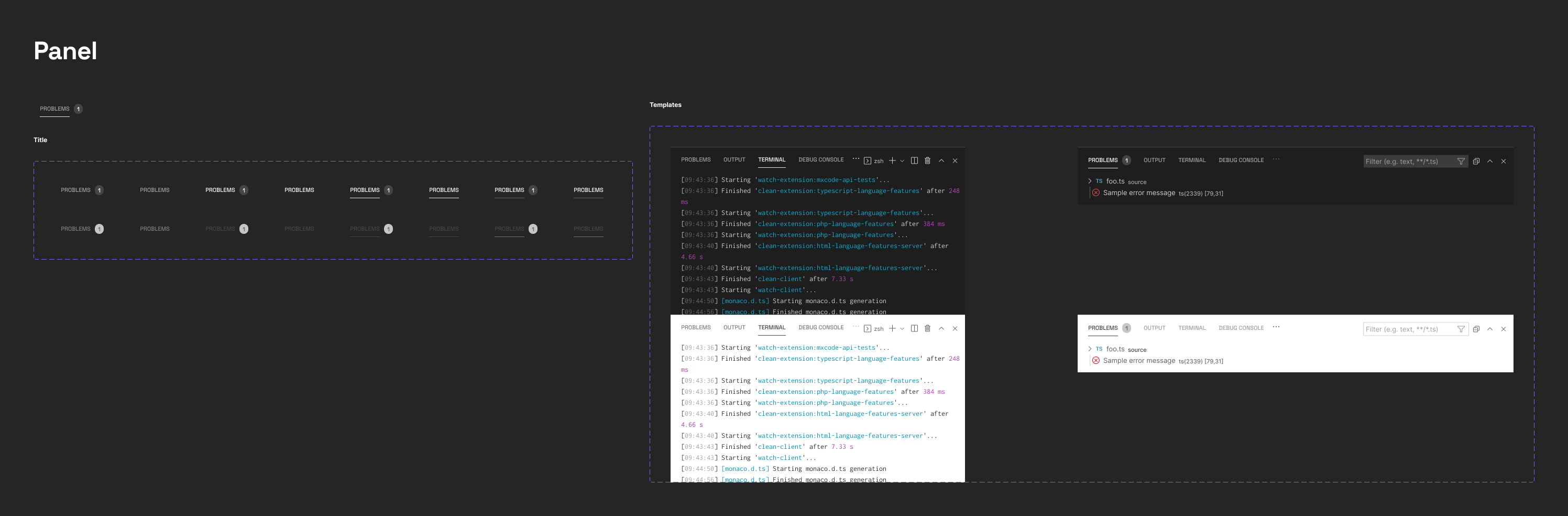
Task: Switch to TERMINAL tab in light problems panel
Action: (x=1192, y=328)
